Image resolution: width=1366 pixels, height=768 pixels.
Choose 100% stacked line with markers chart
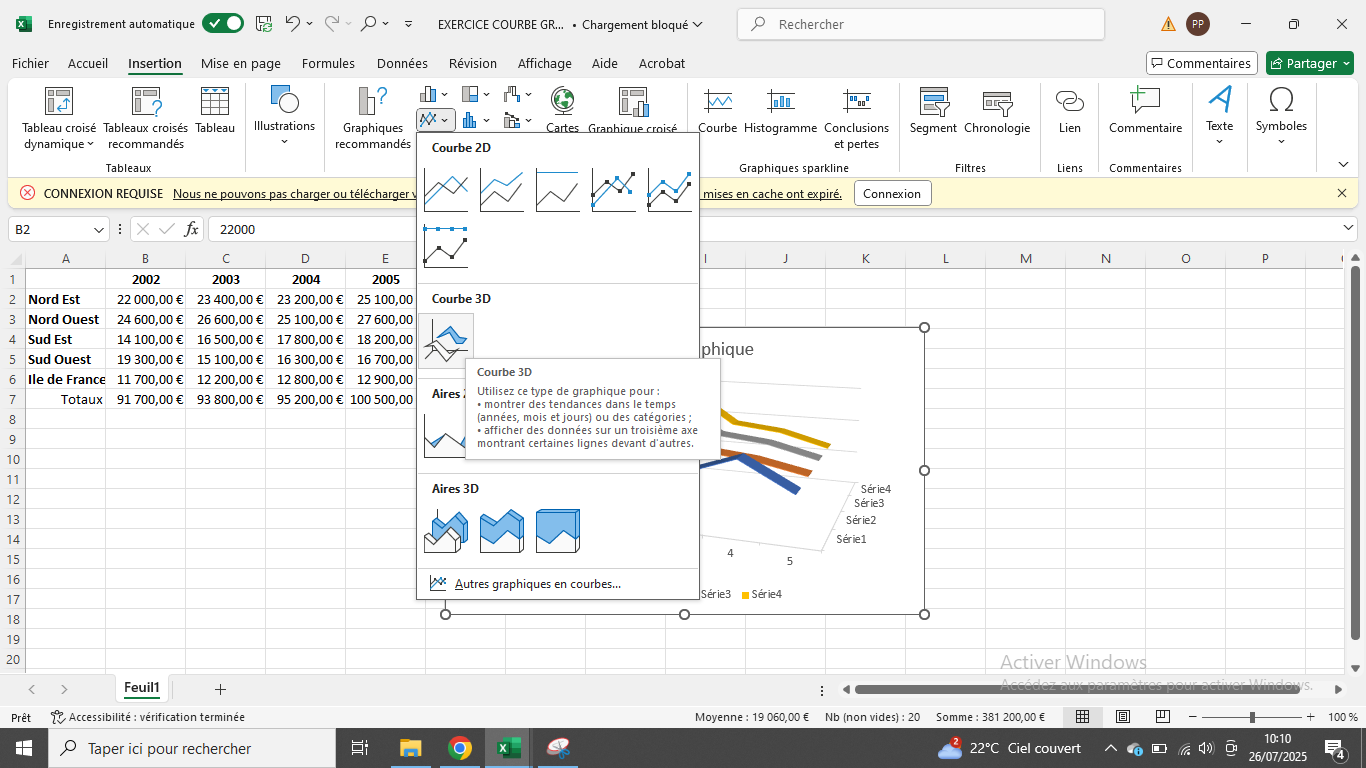point(446,246)
